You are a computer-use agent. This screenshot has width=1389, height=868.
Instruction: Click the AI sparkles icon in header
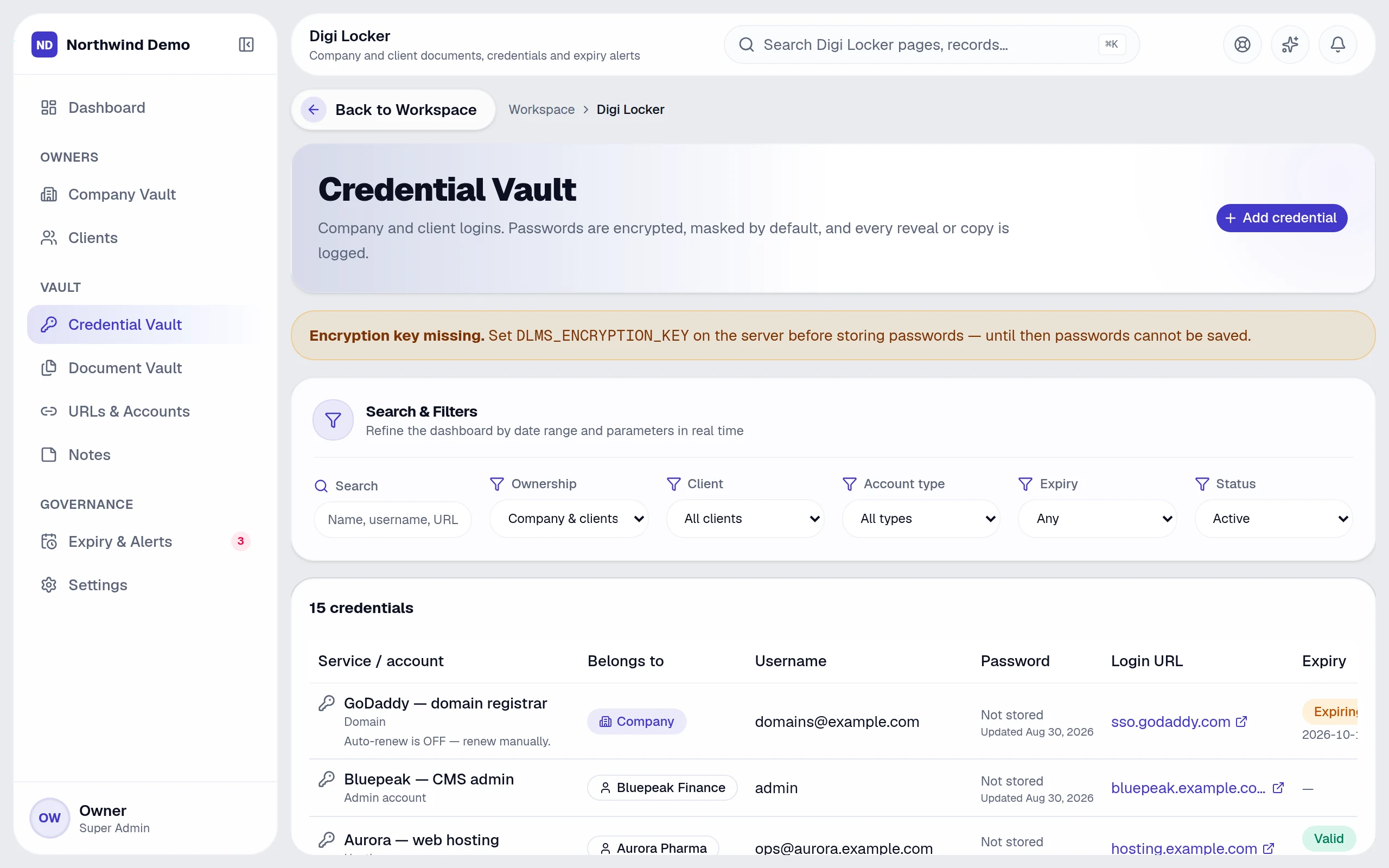pyautogui.click(x=1290, y=44)
